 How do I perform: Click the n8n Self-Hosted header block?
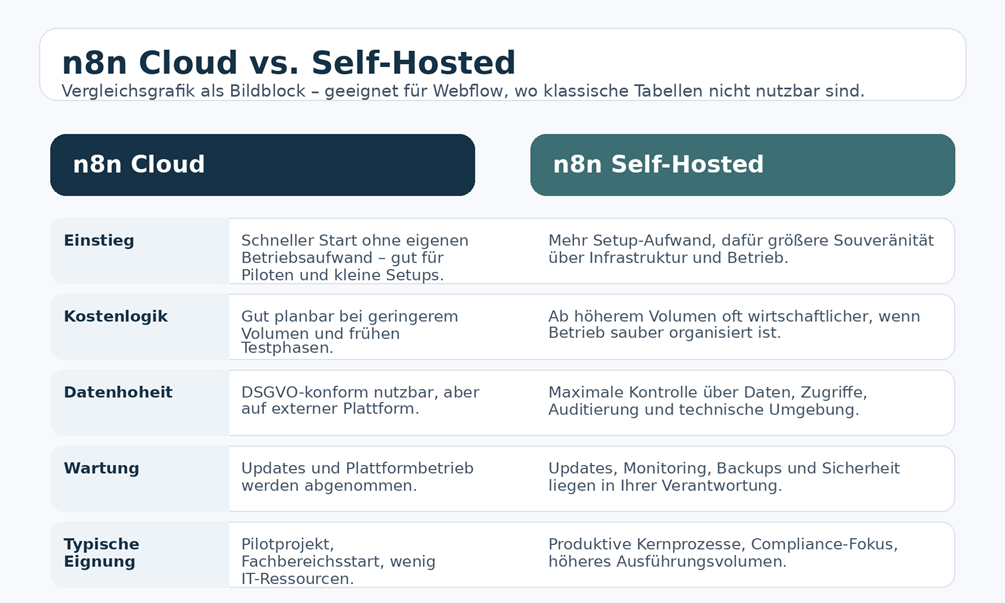pos(742,165)
